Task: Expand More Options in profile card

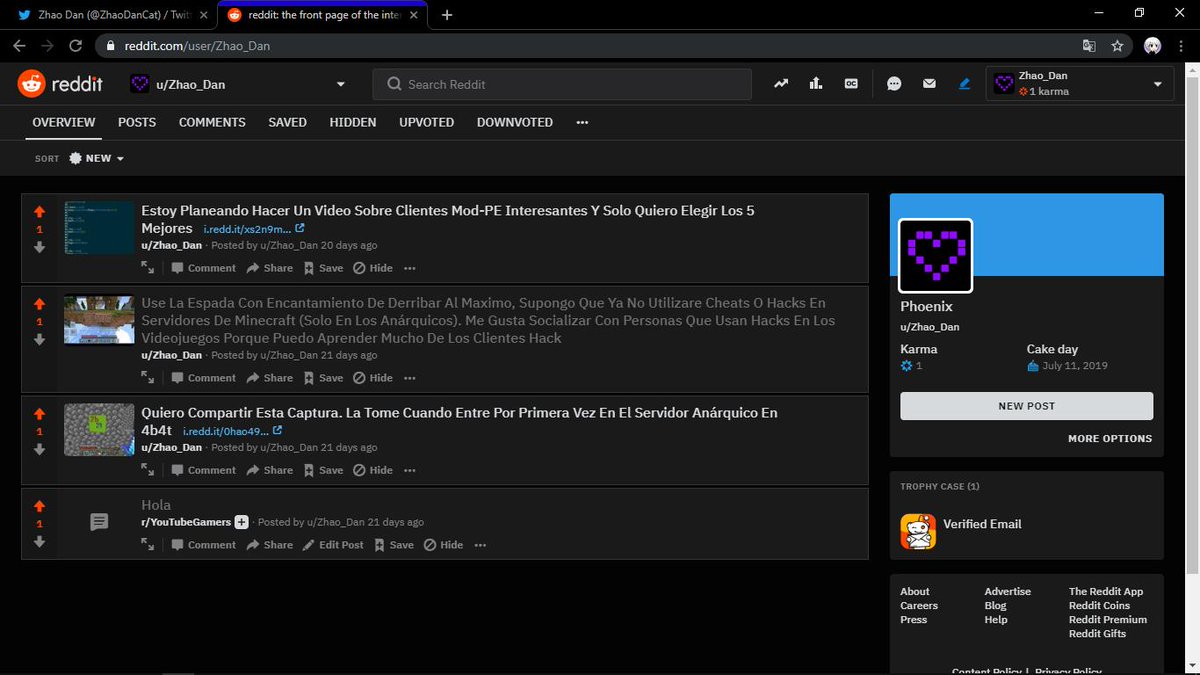Action: tap(1110, 438)
